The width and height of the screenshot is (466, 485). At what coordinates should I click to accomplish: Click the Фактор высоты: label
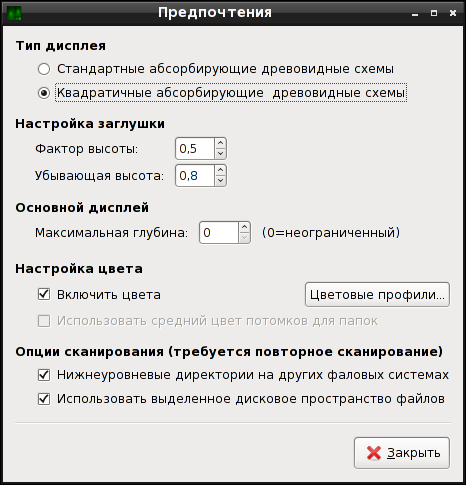87,149
